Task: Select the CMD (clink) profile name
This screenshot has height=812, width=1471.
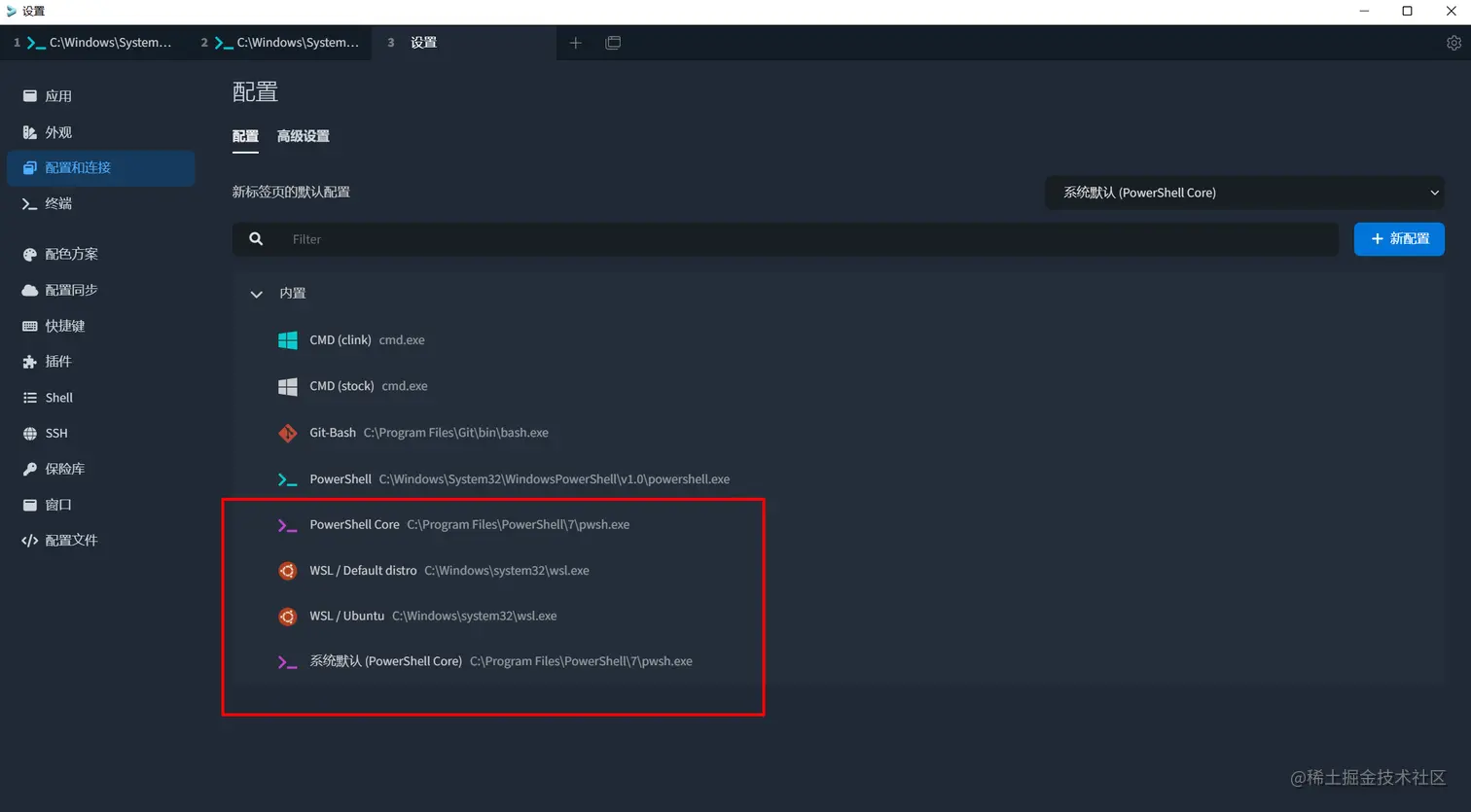Action: coord(341,340)
